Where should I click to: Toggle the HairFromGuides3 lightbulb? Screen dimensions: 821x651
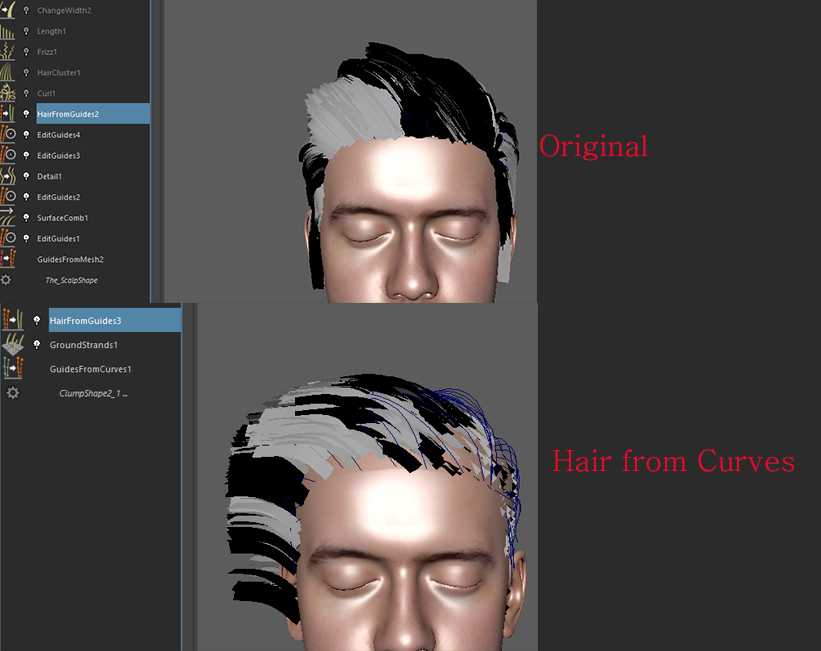point(37,321)
